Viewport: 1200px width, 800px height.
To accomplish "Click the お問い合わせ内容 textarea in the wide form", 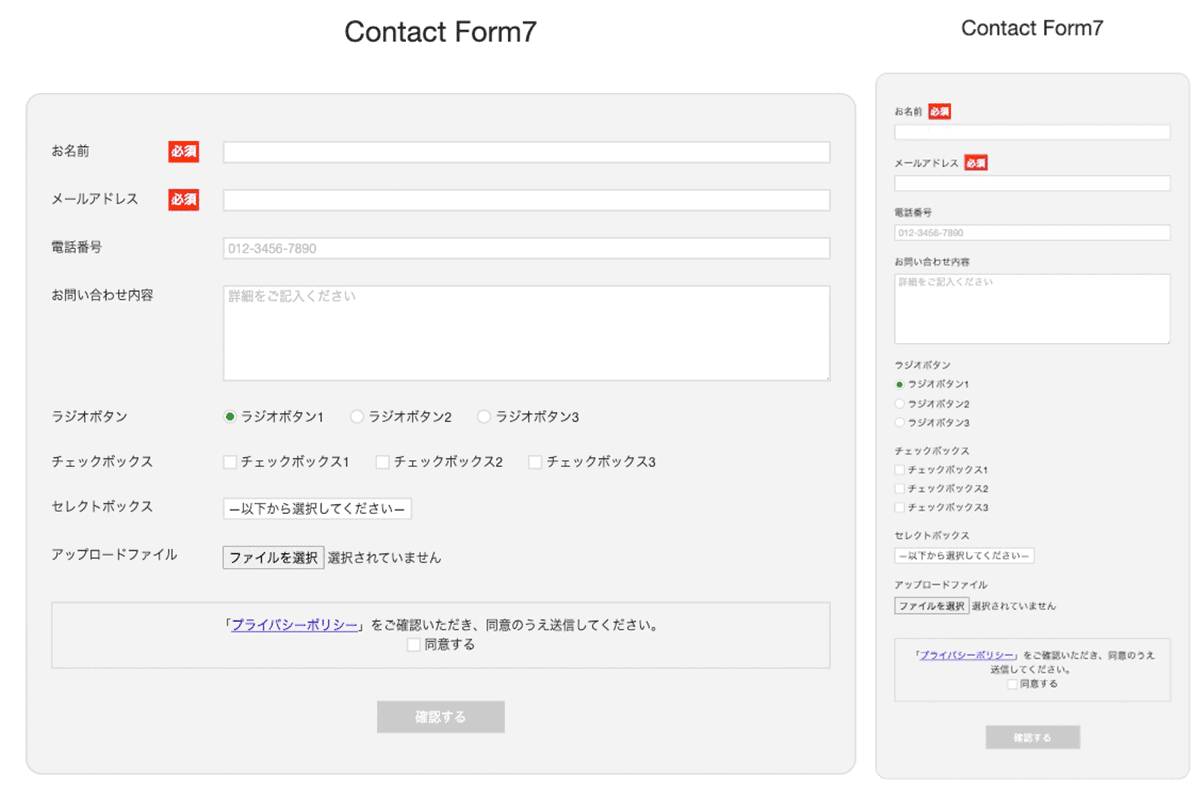I will (526, 333).
